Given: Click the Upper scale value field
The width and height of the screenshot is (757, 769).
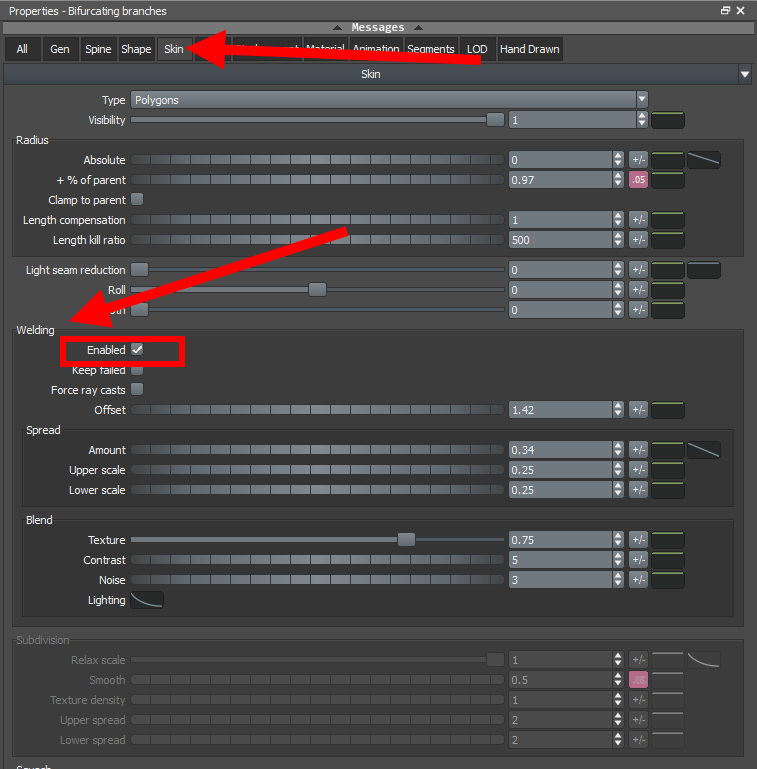Looking at the screenshot, I should click(x=560, y=470).
